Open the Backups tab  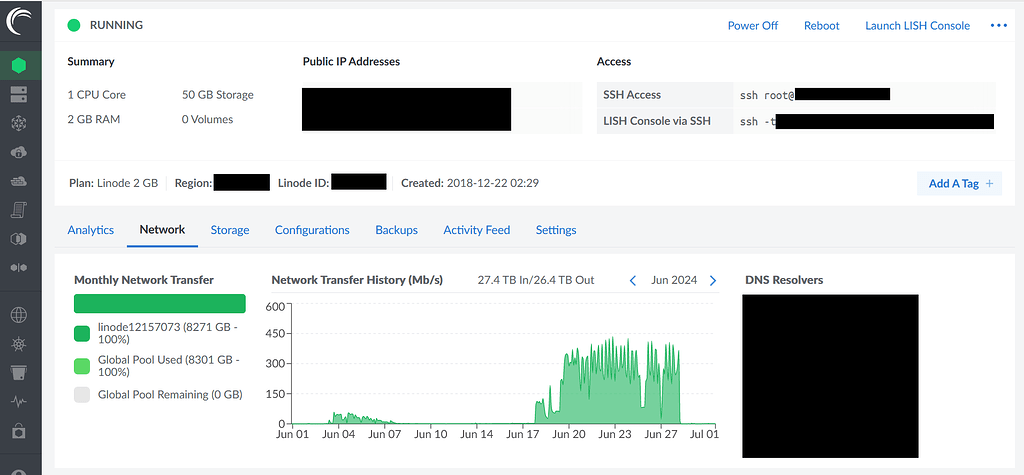pyautogui.click(x=396, y=230)
